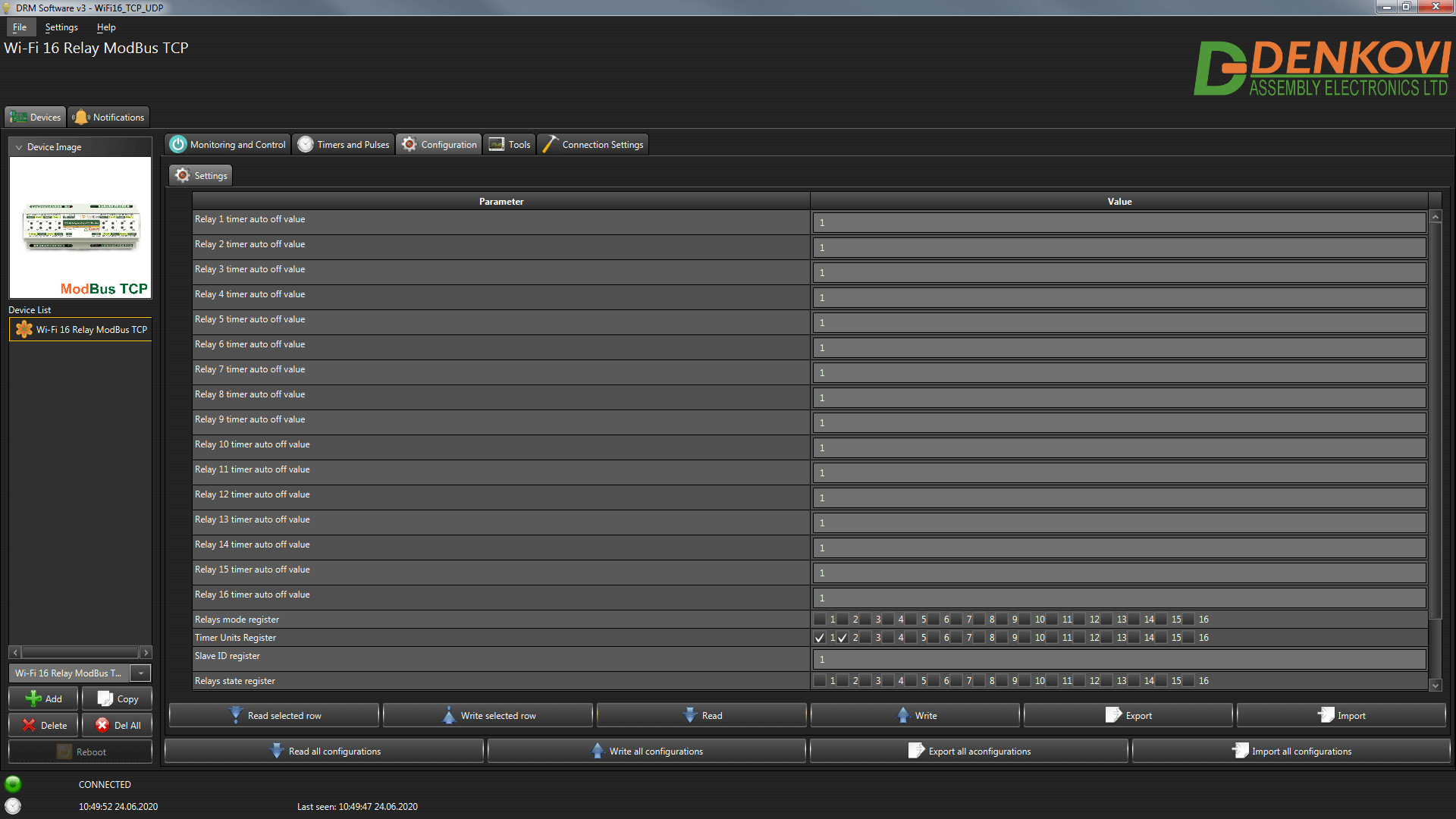Viewport: 1456px width, 819px height.
Task: Click the Timers and Pulses tab icon
Action: (x=306, y=145)
